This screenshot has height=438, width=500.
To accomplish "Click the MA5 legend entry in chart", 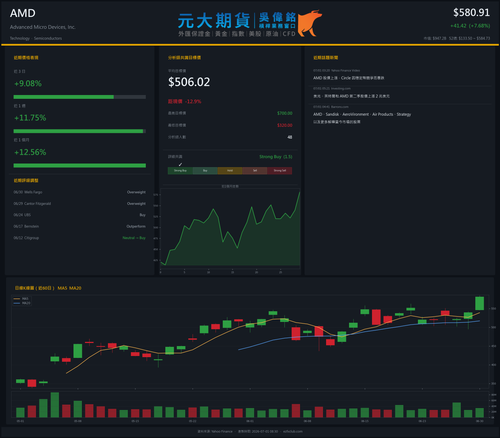I will click(x=21, y=299).
